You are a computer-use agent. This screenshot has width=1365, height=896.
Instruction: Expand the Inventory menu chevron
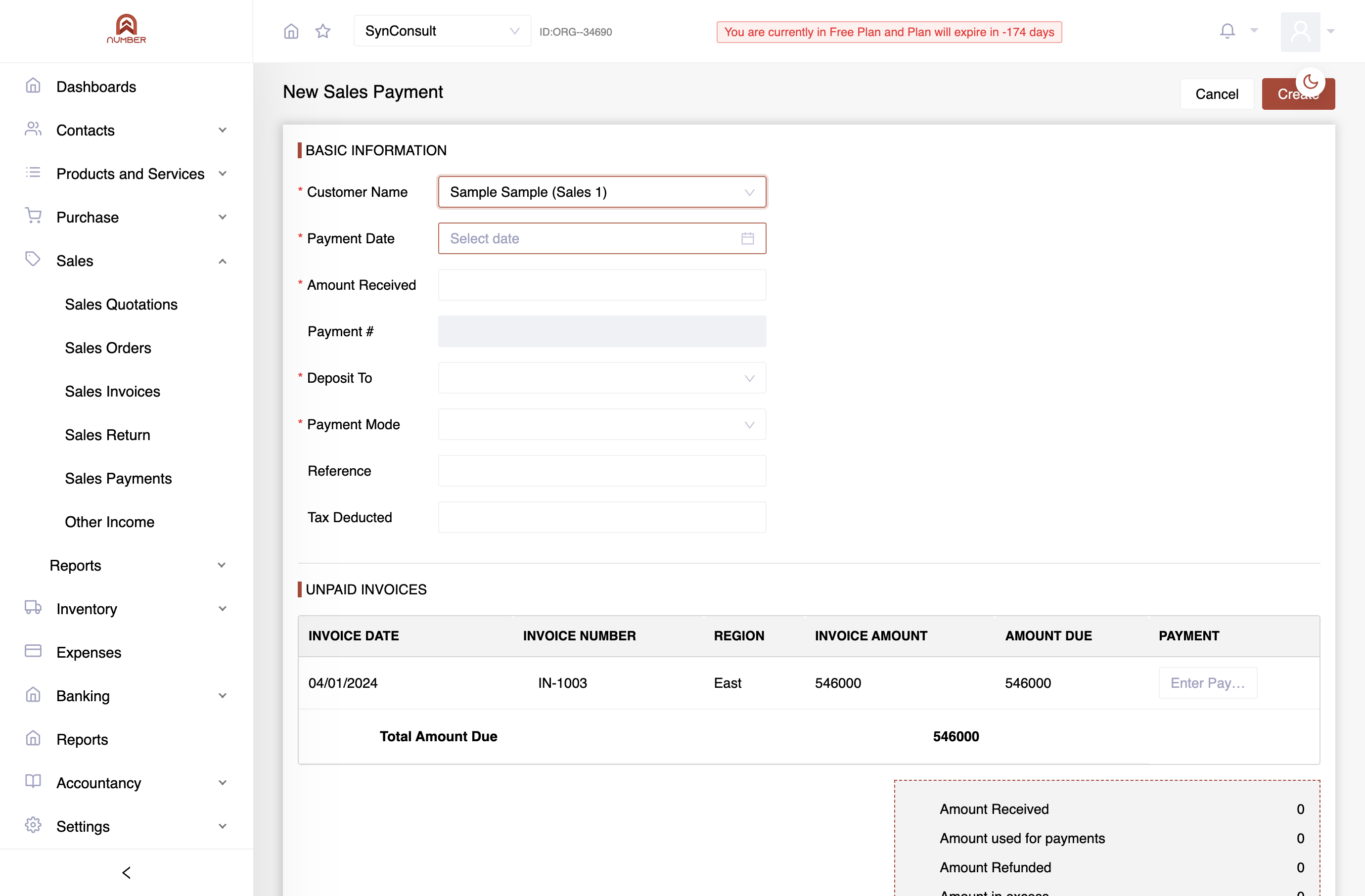point(223,609)
